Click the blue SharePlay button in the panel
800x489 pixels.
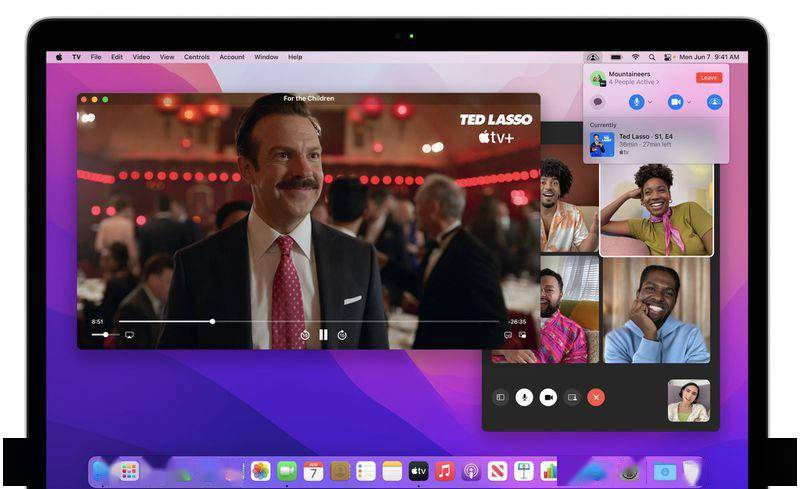714,102
